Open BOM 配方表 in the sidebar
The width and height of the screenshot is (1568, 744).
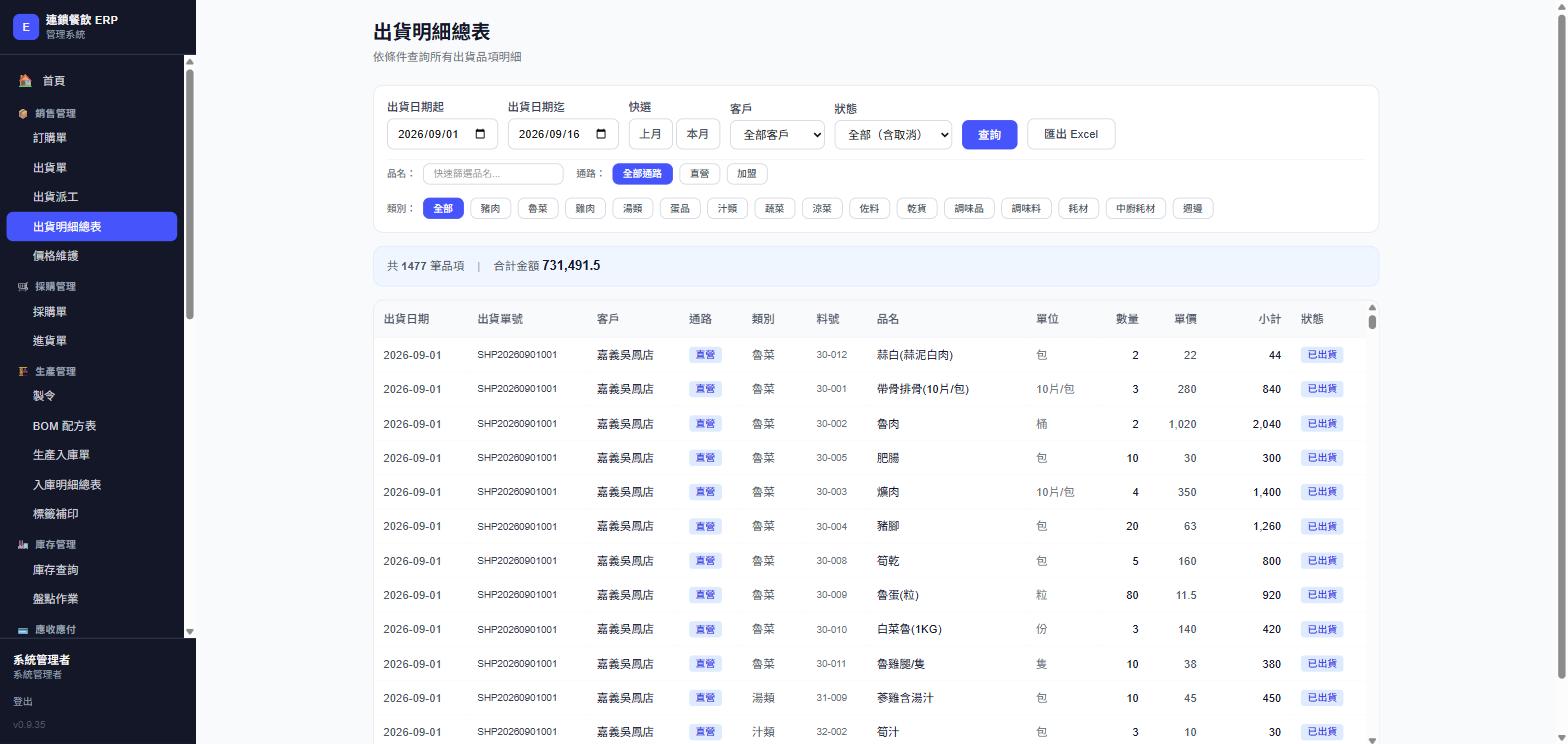click(x=92, y=426)
